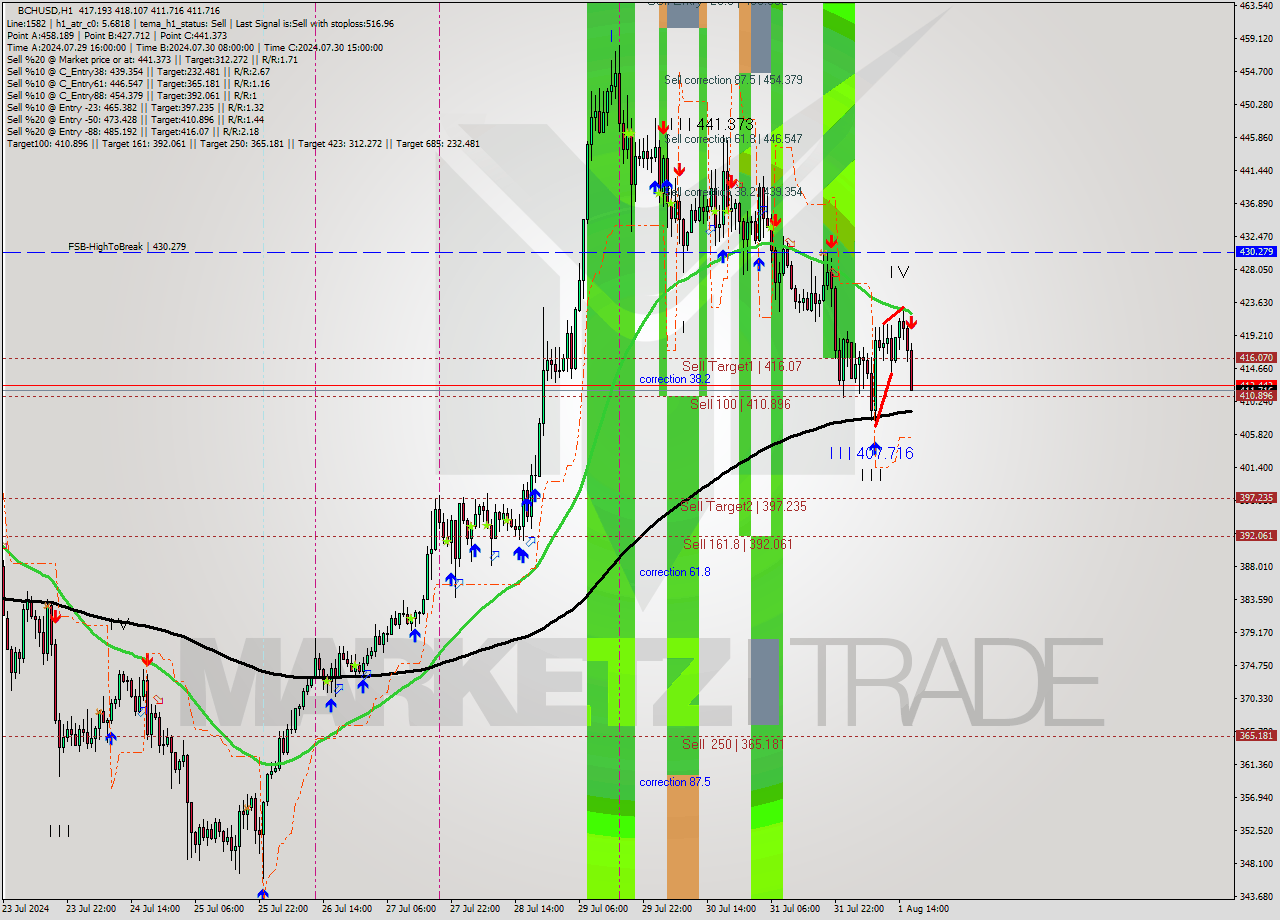This screenshot has width=1280, height=920.
Task: Click the 'I V' wave label
Action: (899, 272)
